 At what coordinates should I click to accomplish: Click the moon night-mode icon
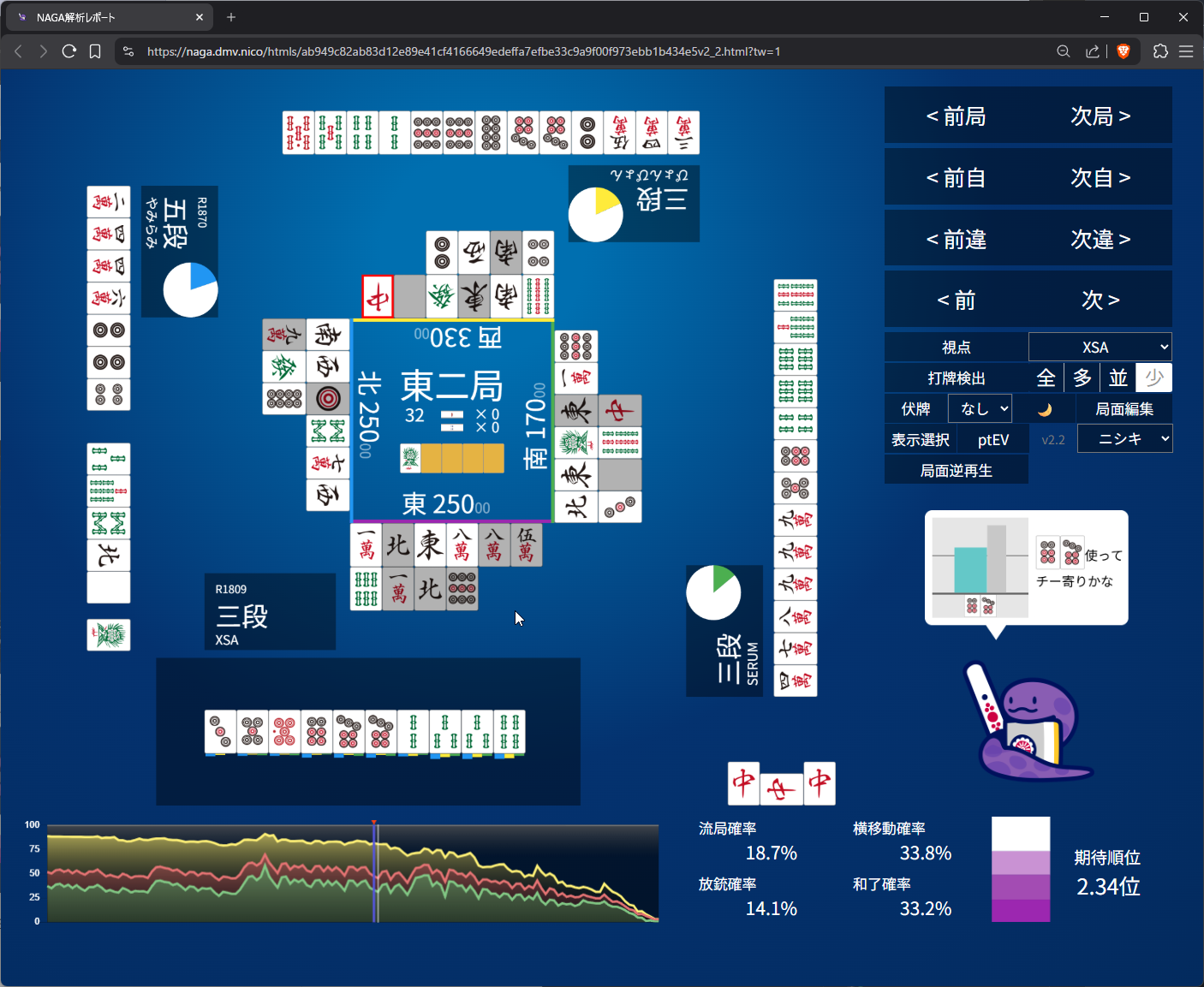coord(1044,409)
